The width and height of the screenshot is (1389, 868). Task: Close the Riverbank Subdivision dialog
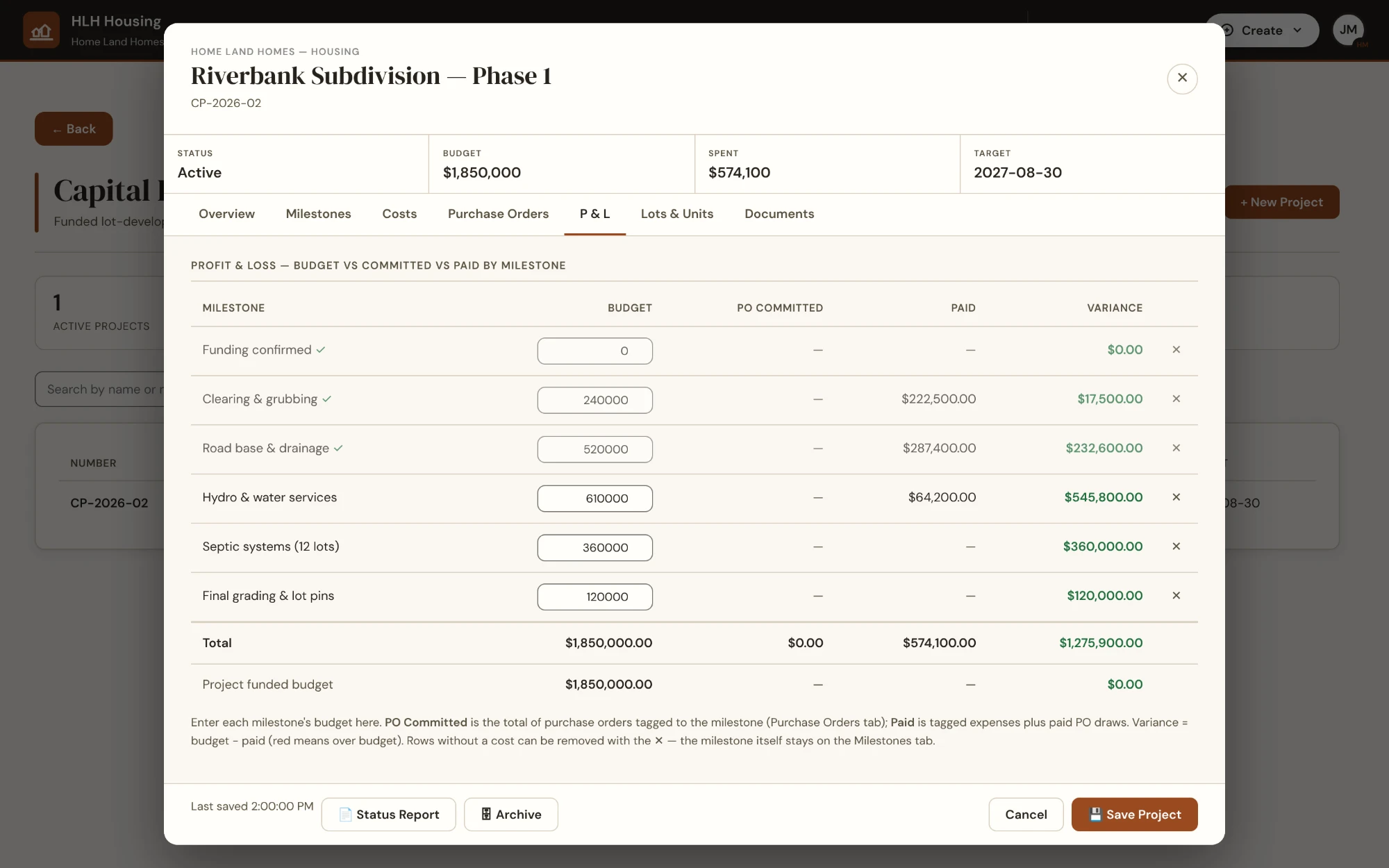[x=1182, y=78]
